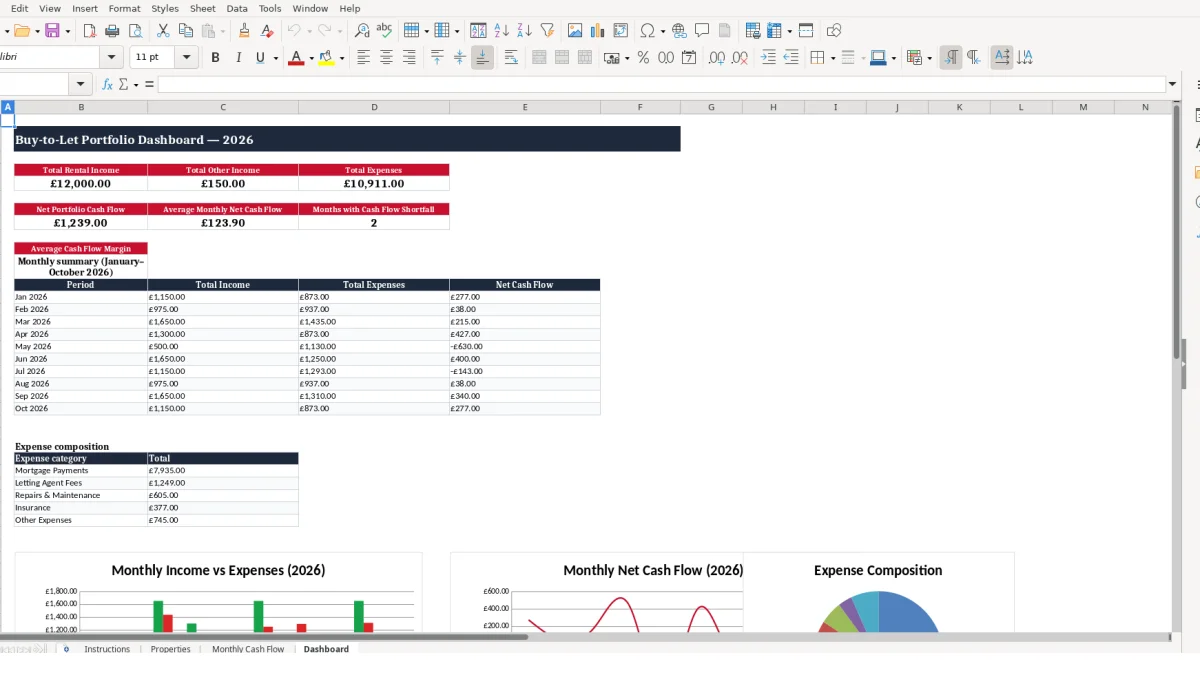The width and height of the screenshot is (1200, 675).
Task: Toggle the AutoFilter
Action: click(547, 31)
